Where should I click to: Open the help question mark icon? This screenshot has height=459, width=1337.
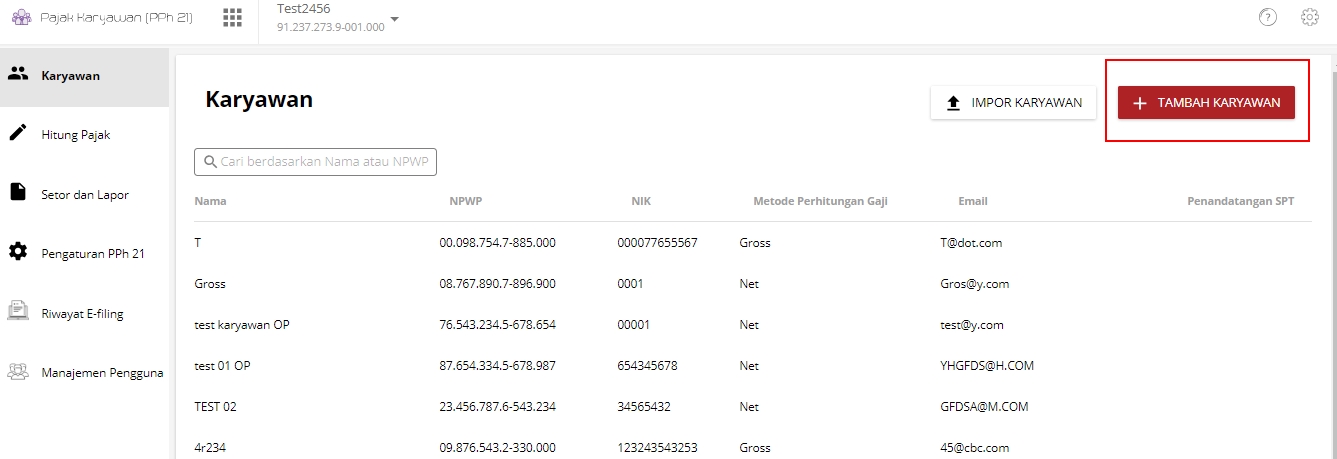pyautogui.click(x=1268, y=17)
